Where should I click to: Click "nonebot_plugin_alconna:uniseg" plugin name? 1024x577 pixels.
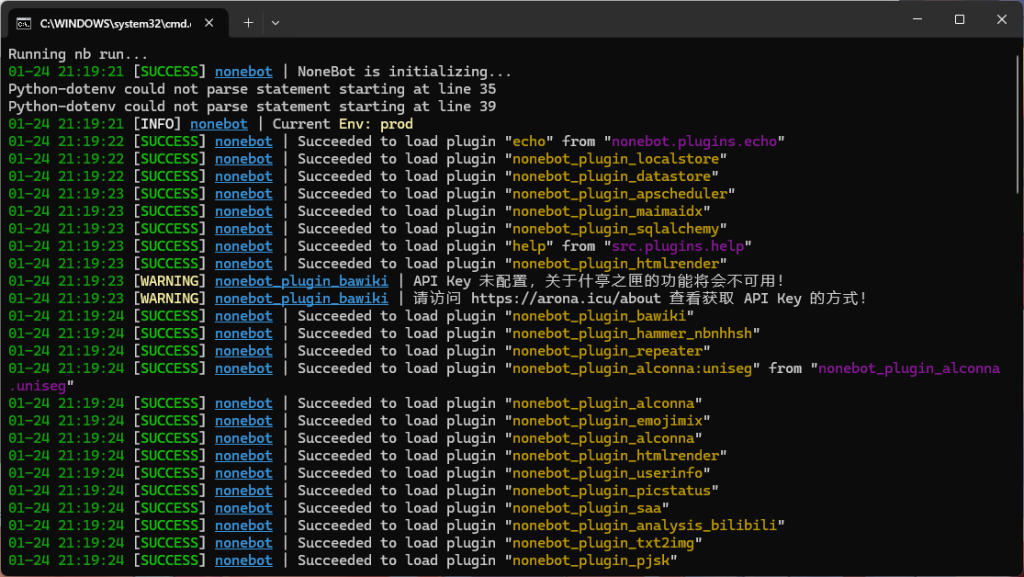click(x=632, y=368)
